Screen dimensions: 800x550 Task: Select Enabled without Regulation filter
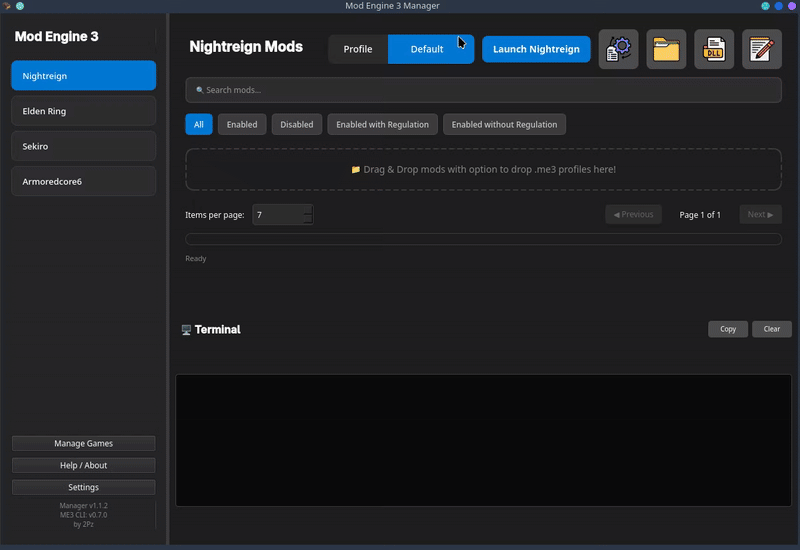click(x=504, y=125)
